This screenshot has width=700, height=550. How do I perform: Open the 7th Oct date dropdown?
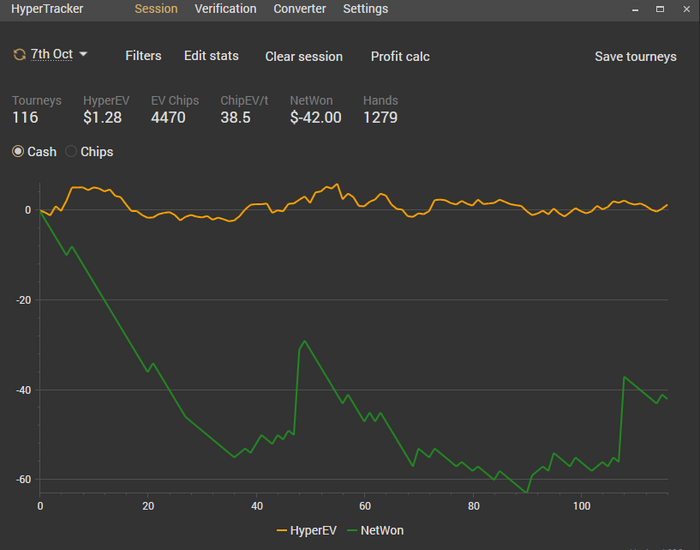pyautogui.click(x=51, y=54)
